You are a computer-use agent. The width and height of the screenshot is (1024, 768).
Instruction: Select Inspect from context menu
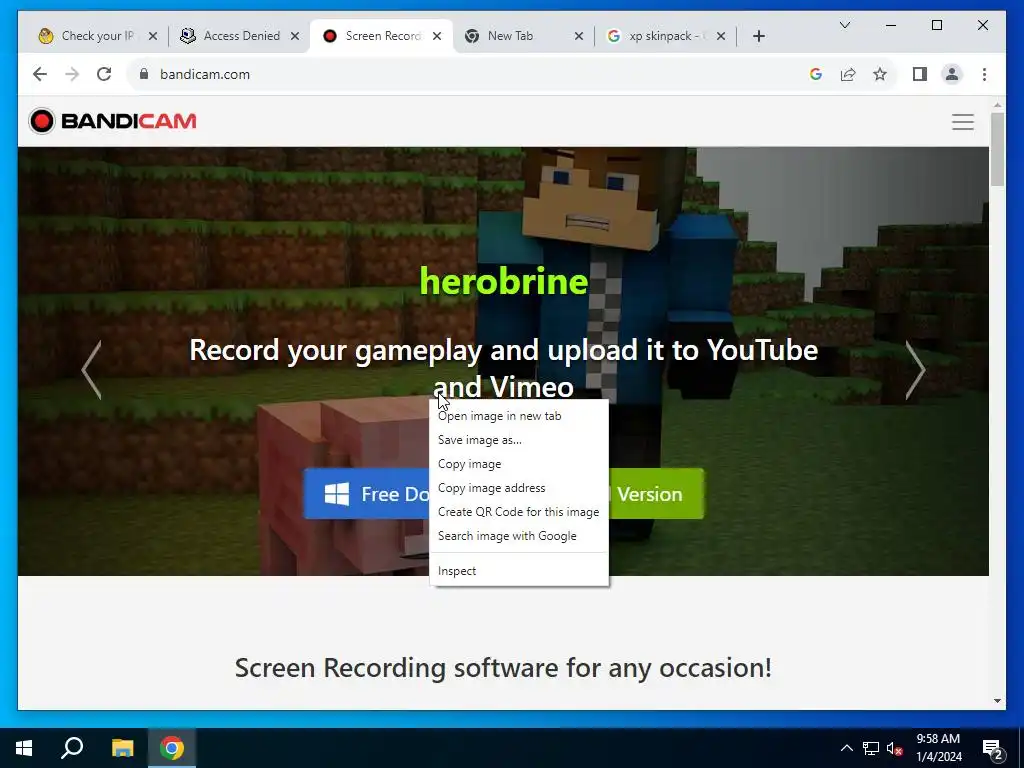tap(519, 571)
